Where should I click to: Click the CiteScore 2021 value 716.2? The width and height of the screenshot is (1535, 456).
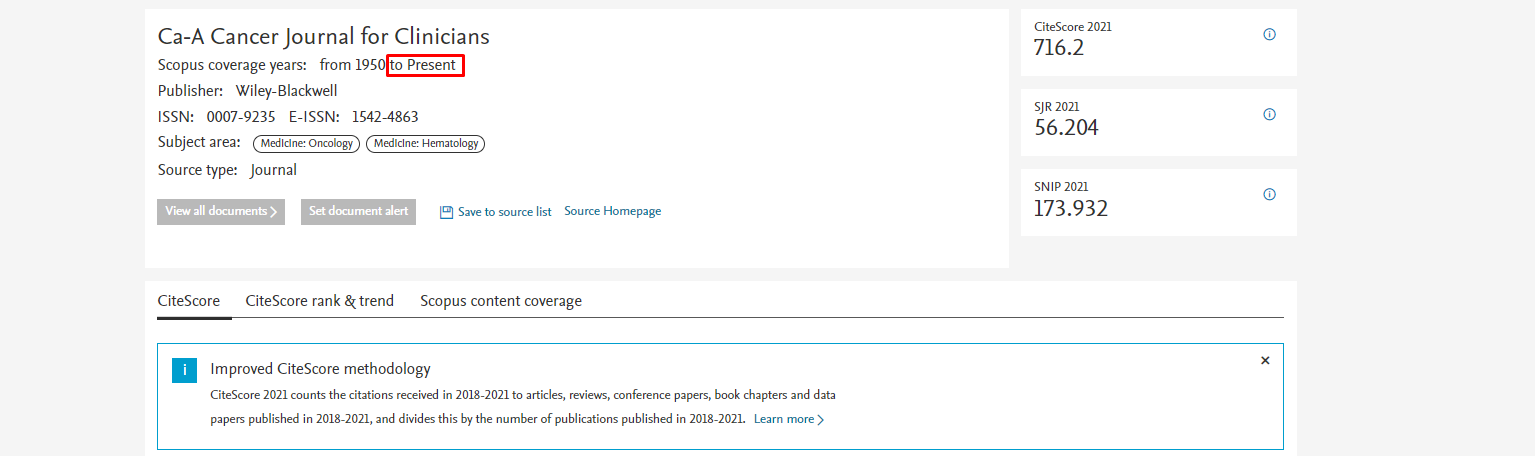(x=1059, y=48)
